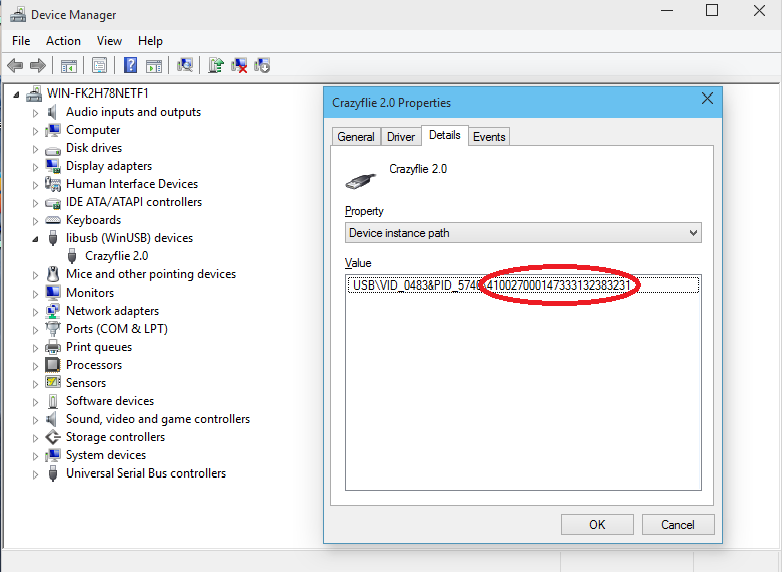This screenshot has width=782, height=572.
Task: Expand the Audio inputs and outputs node
Action: (x=35, y=113)
